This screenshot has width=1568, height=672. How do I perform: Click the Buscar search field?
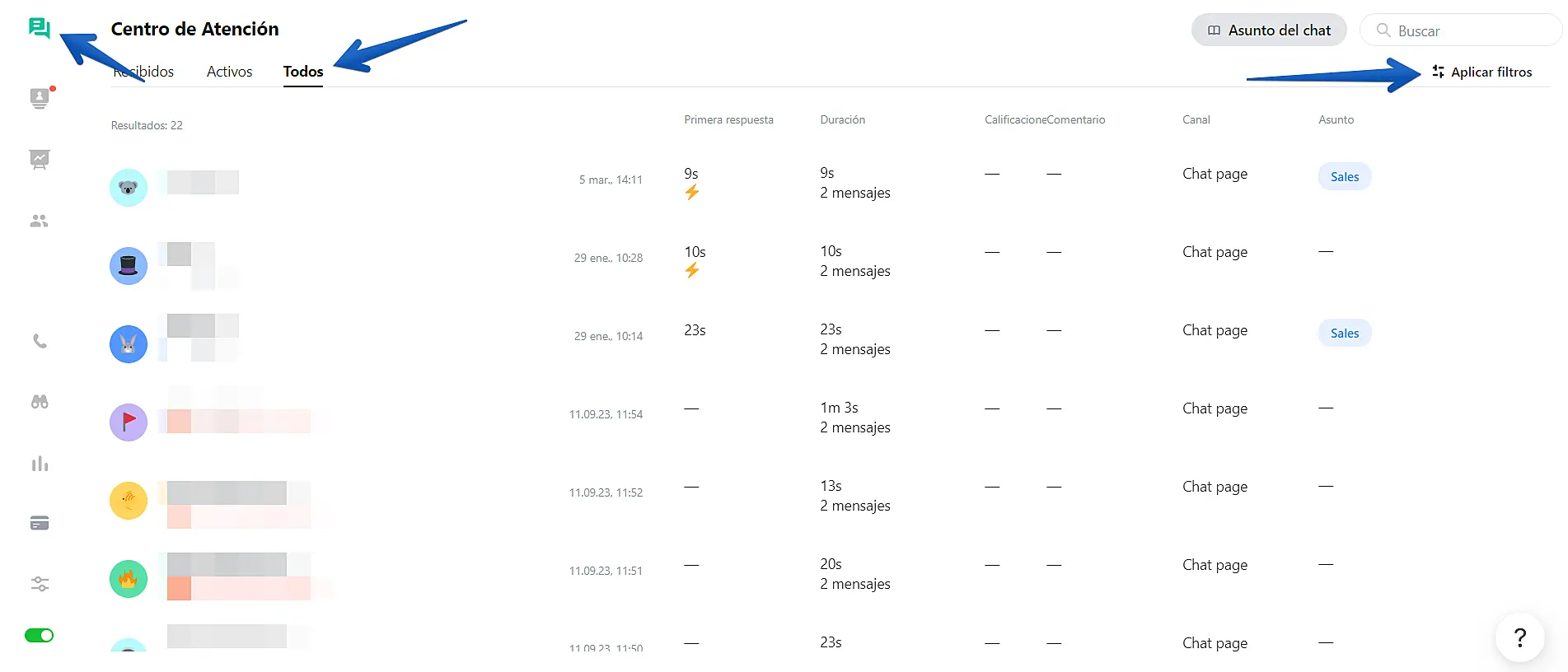pyautogui.click(x=1460, y=30)
